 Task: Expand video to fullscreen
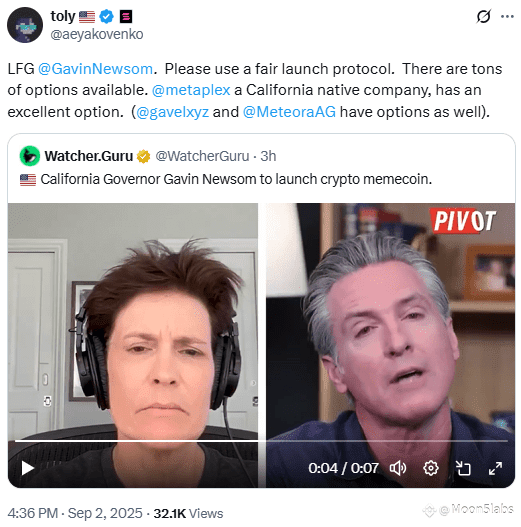click(x=495, y=468)
